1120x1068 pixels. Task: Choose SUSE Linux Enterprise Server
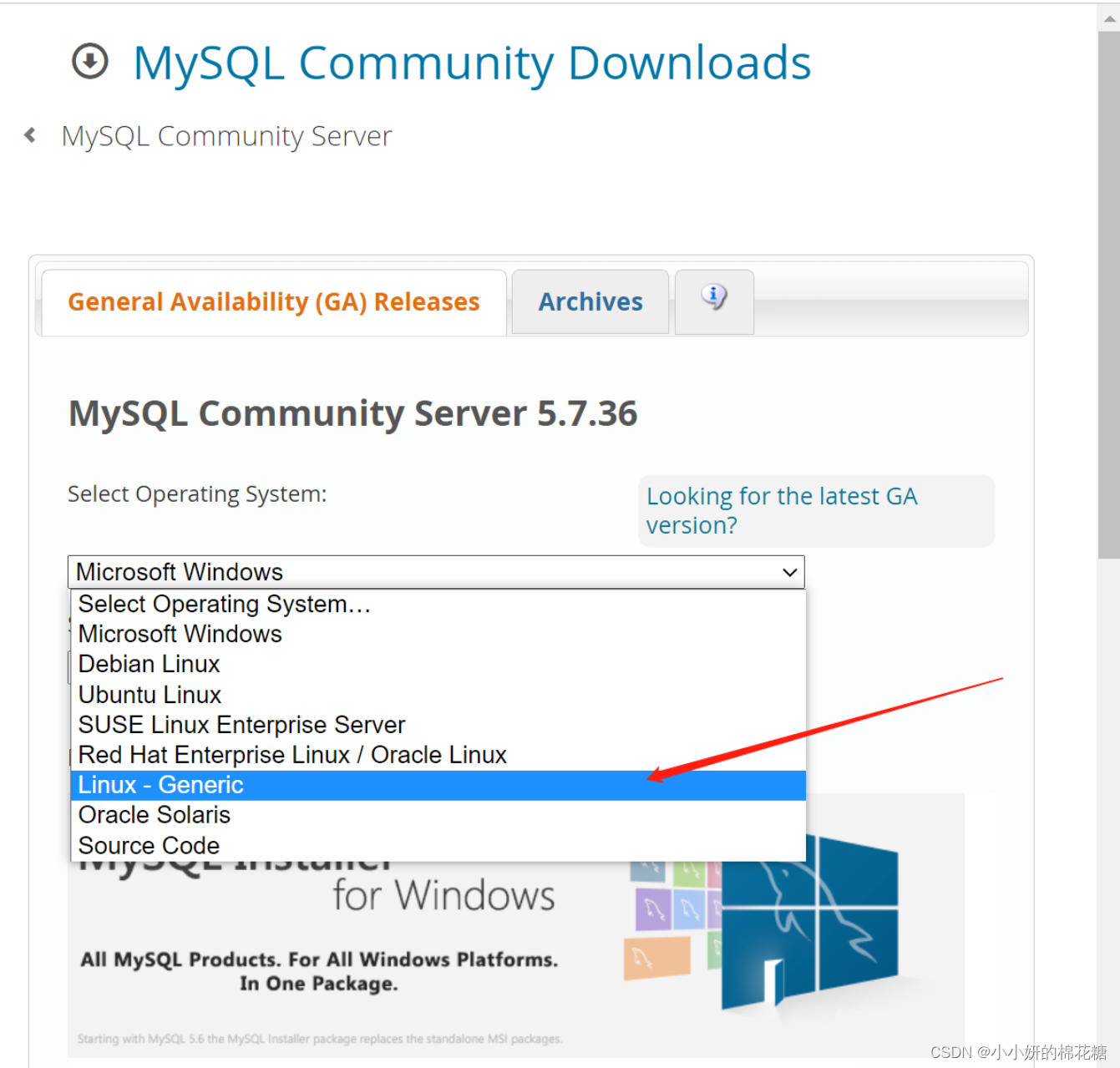(438, 725)
